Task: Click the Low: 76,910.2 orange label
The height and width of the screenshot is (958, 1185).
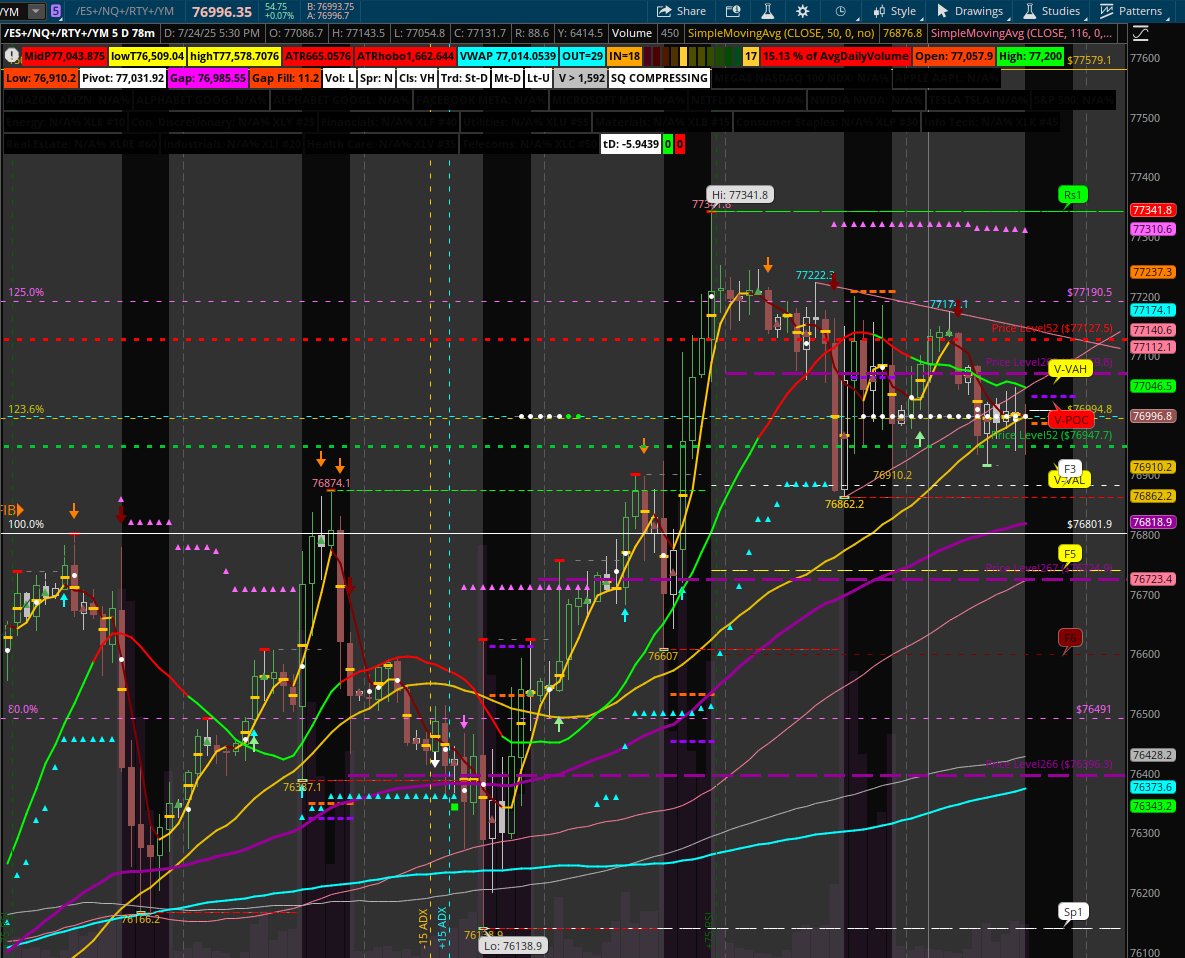Action: point(41,78)
